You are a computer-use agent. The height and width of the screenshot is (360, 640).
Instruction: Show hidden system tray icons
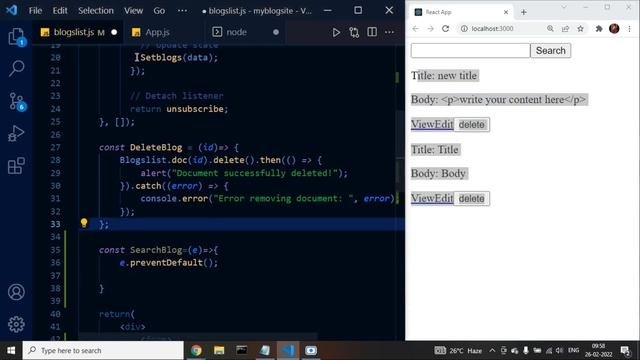tap(492, 350)
